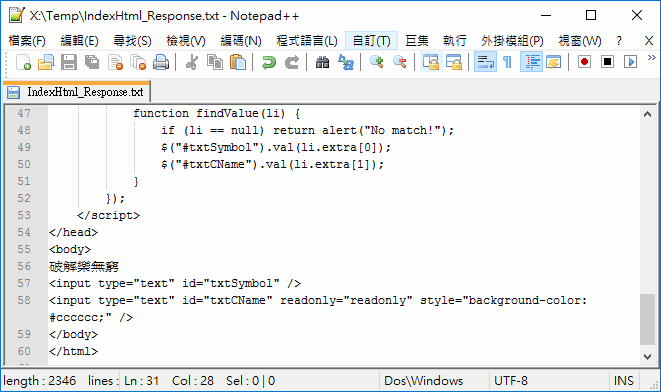Open a file using the folder icon
Viewport: 661px width, 392px height.
[46, 62]
